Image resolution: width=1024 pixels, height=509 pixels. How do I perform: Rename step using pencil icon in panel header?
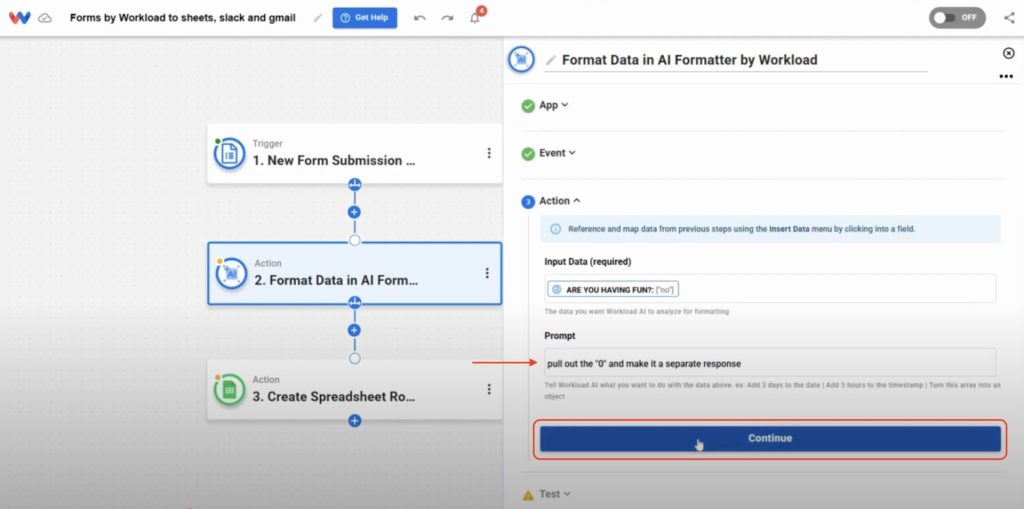551,60
